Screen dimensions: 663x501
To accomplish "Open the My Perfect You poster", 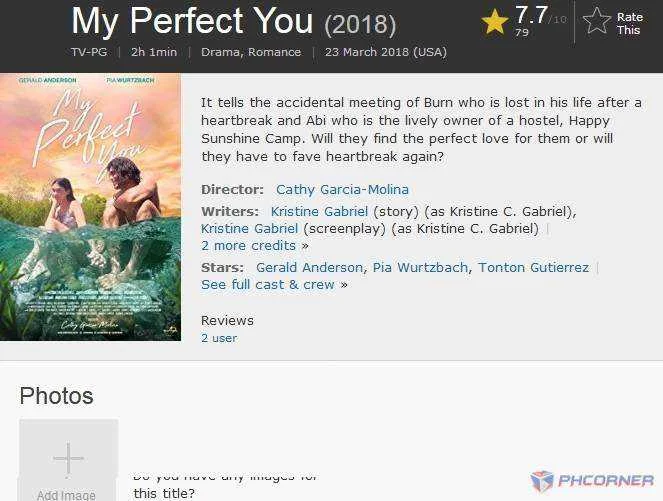I will pos(90,207).
